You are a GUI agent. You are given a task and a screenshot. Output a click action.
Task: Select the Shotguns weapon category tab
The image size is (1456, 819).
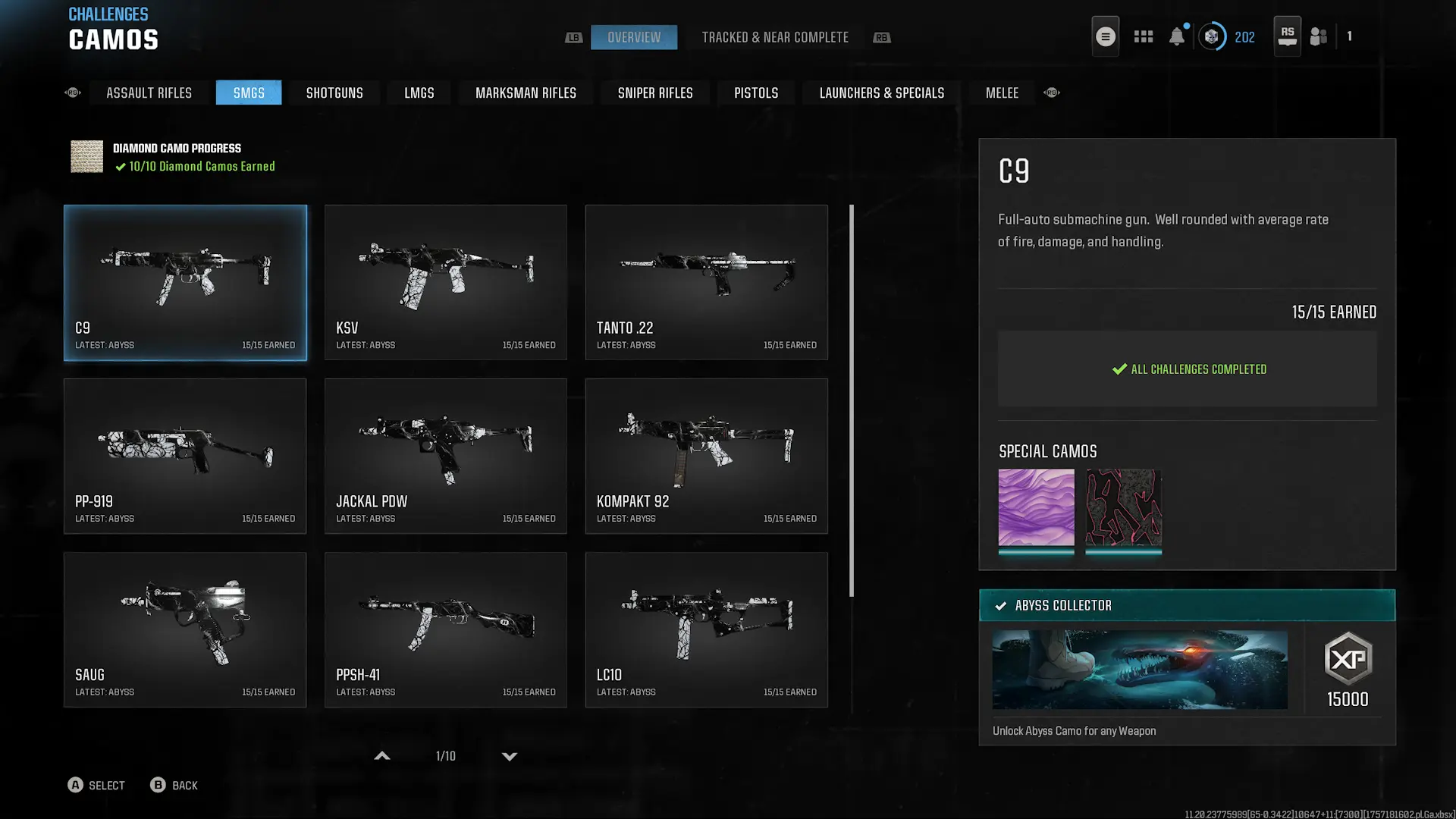(334, 93)
